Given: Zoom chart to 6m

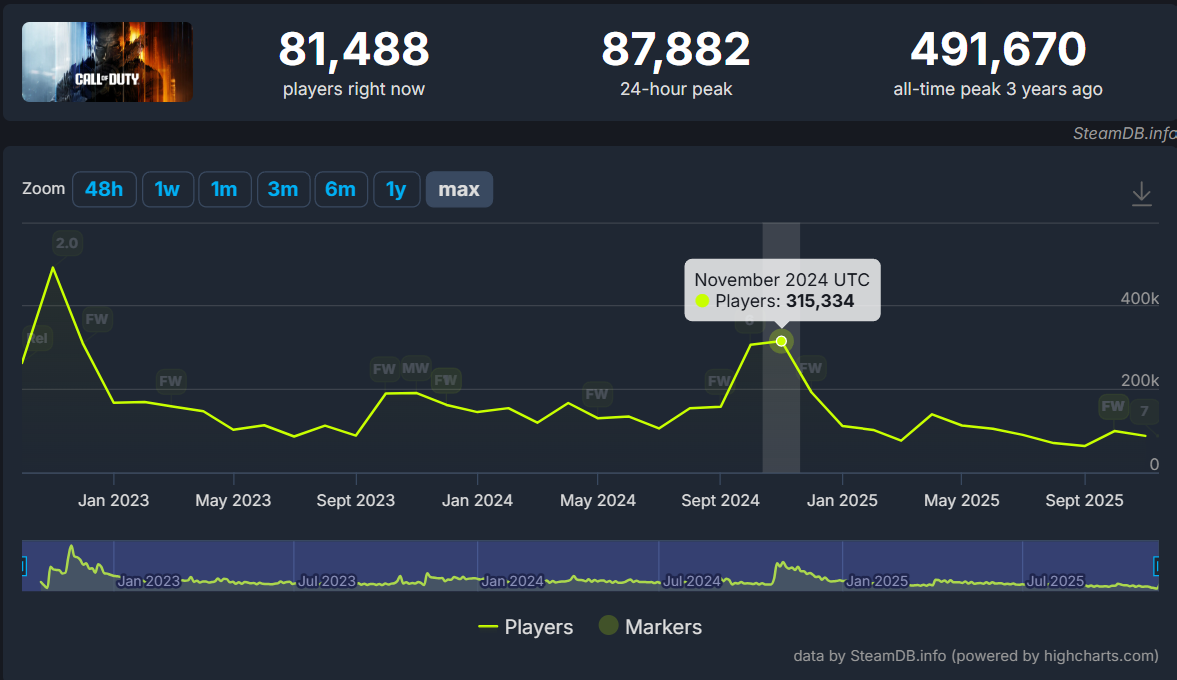Looking at the screenshot, I should (x=340, y=189).
